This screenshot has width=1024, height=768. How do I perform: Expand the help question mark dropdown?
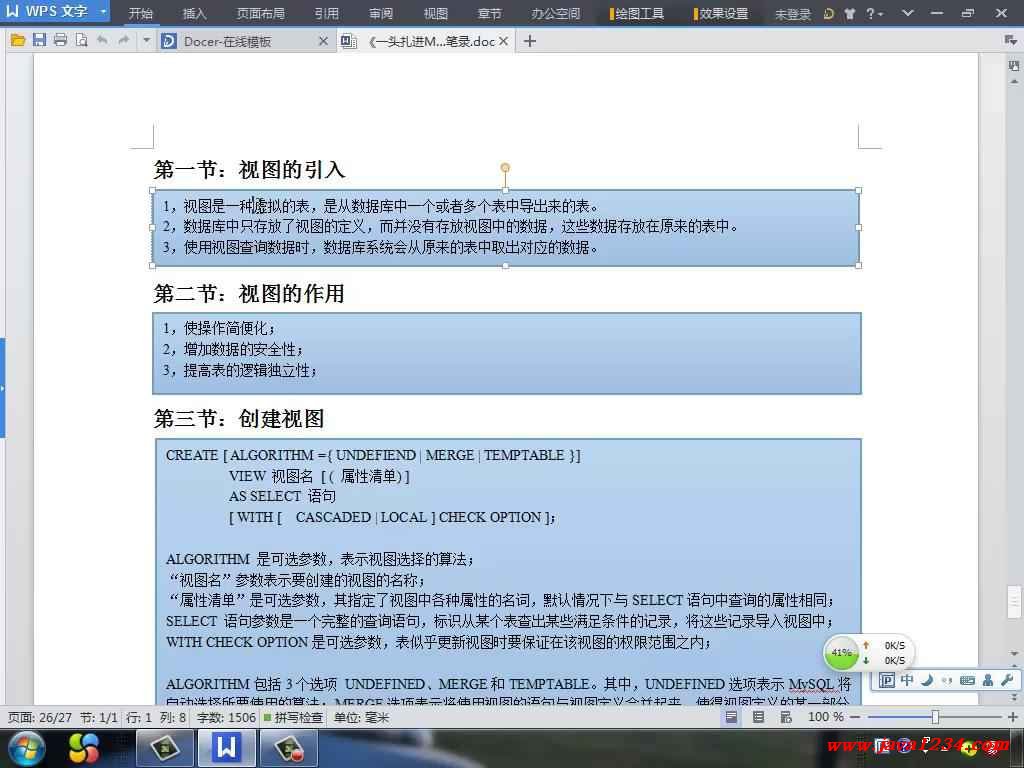(x=879, y=14)
